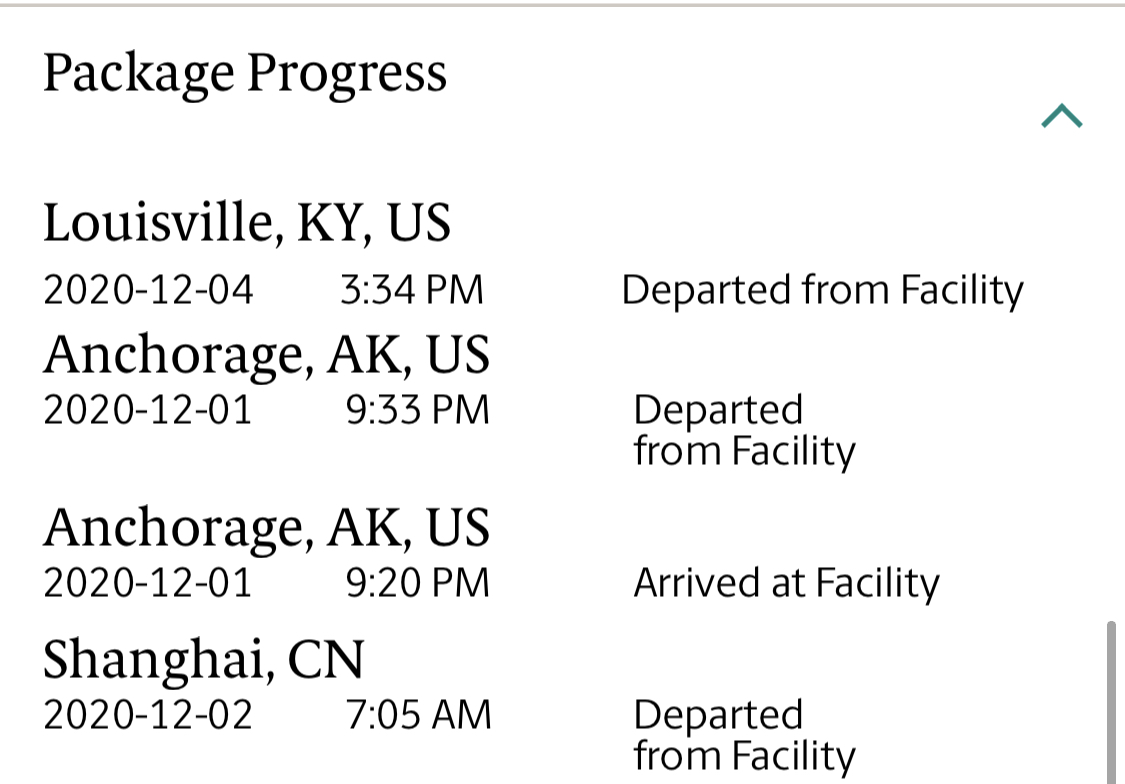Click the 2020-12-01 date beside 9:33 PM

tap(149, 411)
